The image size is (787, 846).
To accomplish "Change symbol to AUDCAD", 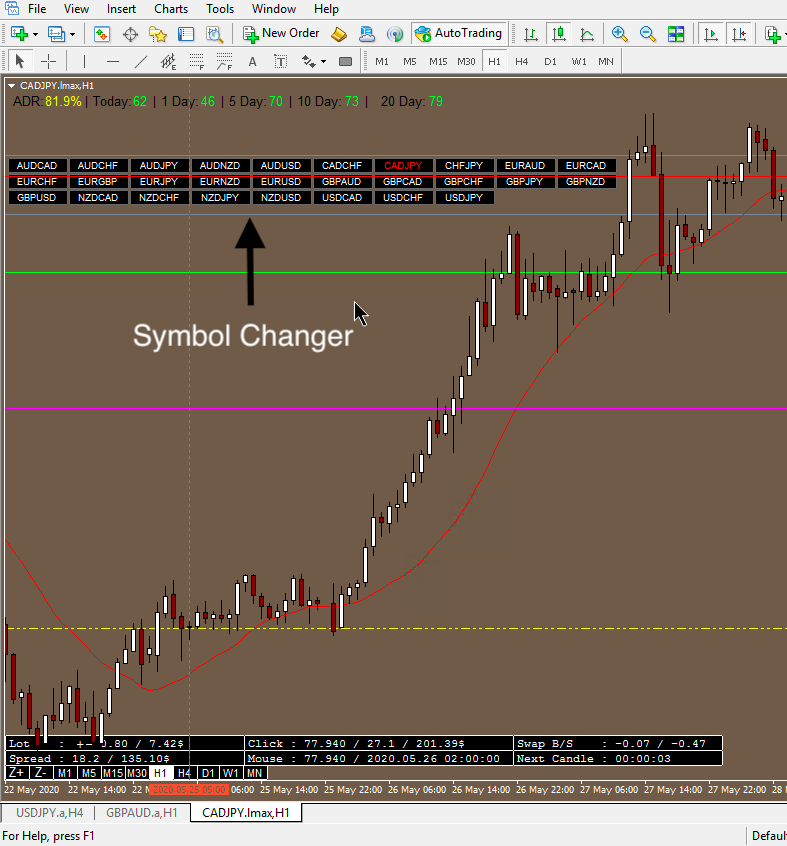I will 37,166.
